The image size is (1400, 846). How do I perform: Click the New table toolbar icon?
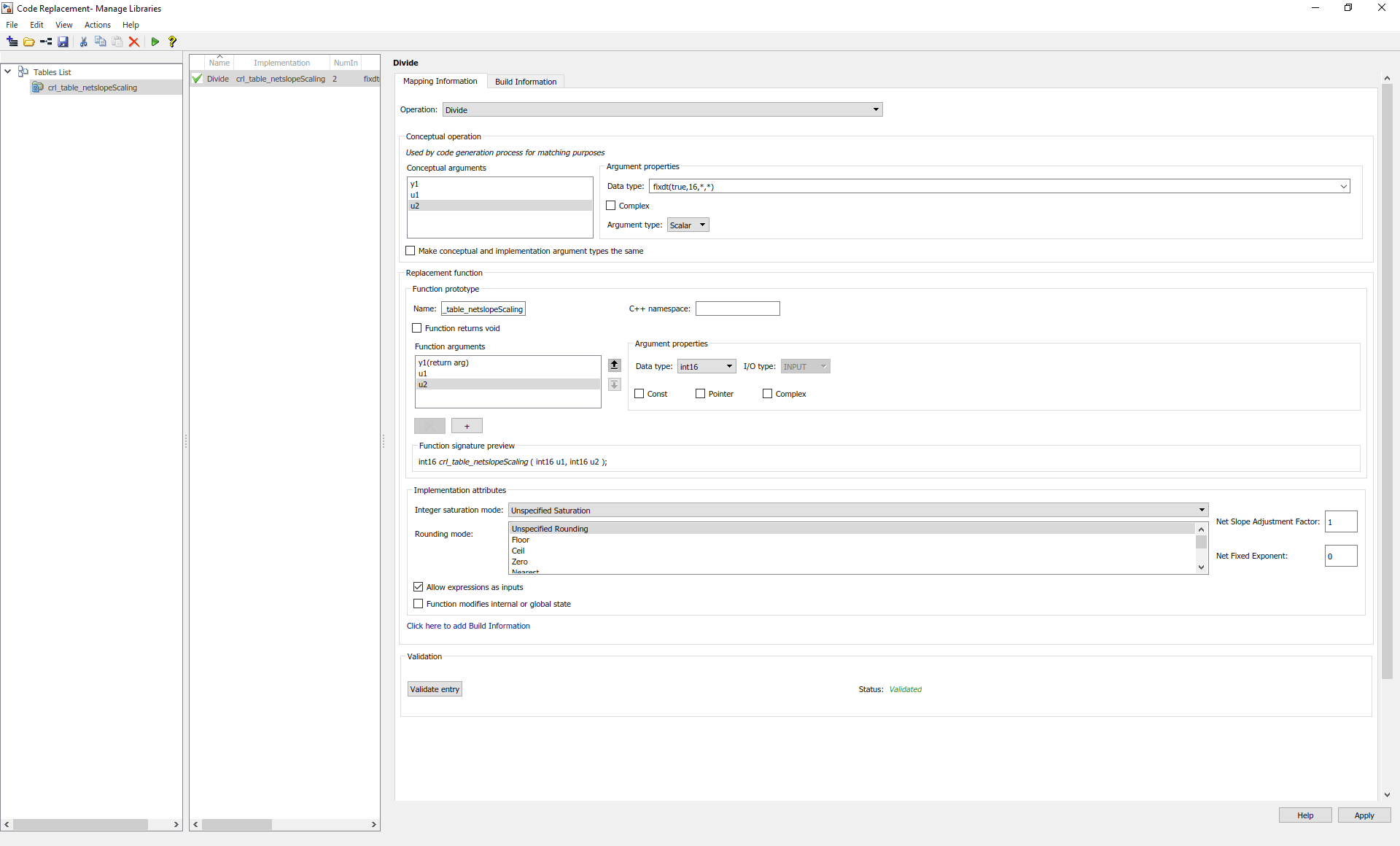pos(12,42)
